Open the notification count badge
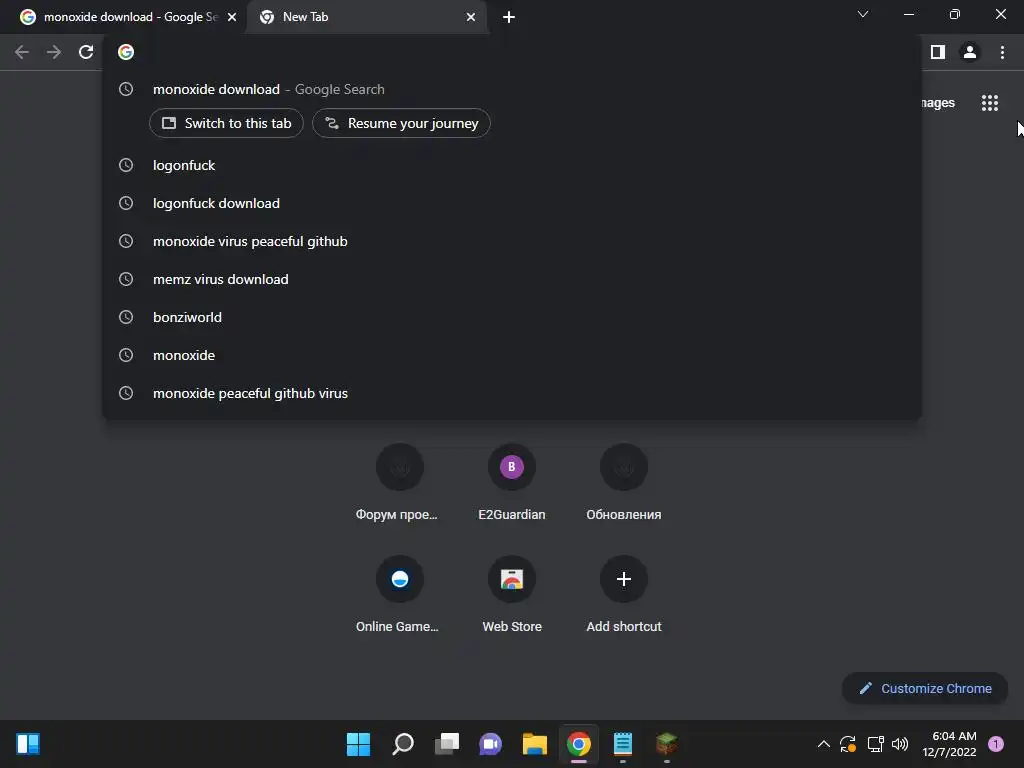 (x=996, y=744)
